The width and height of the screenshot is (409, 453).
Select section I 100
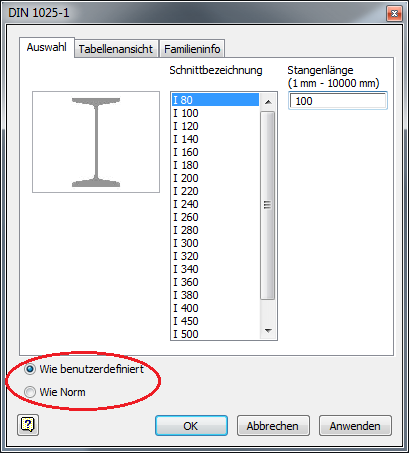pyautogui.click(x=215, y=113)
